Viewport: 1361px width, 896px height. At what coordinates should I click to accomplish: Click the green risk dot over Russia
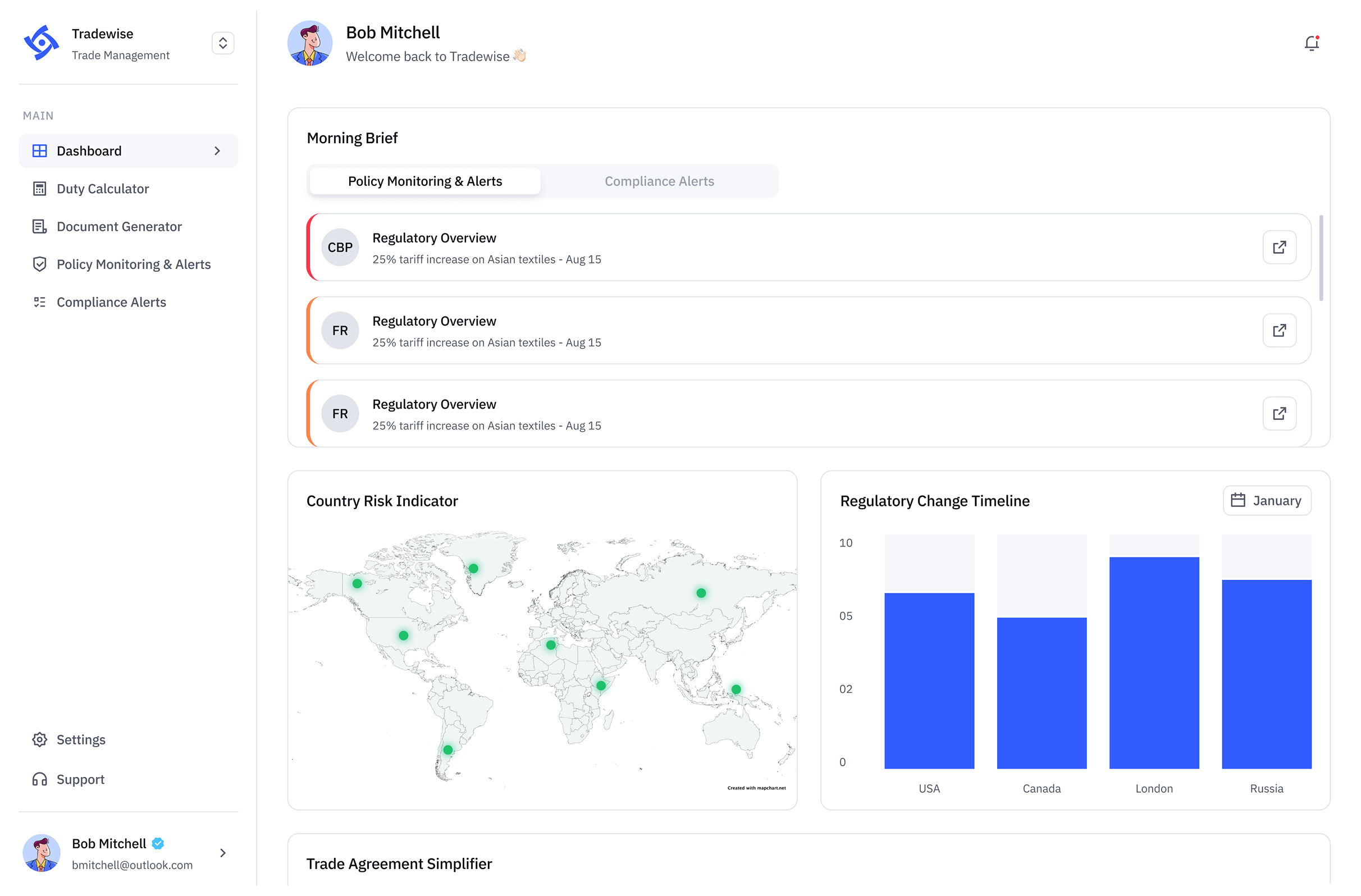pos(701,593)
